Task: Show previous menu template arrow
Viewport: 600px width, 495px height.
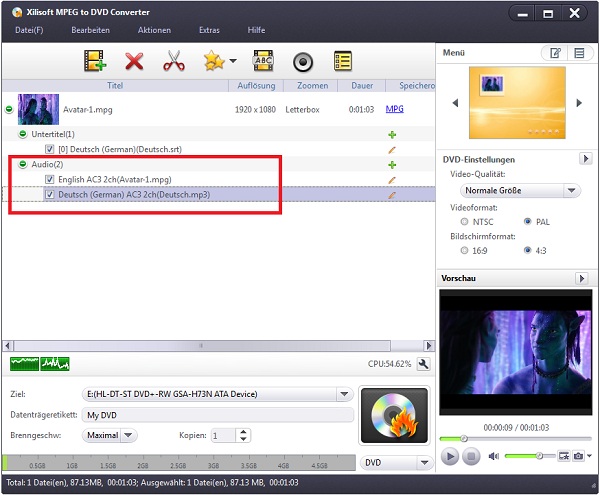Action: 455,103
